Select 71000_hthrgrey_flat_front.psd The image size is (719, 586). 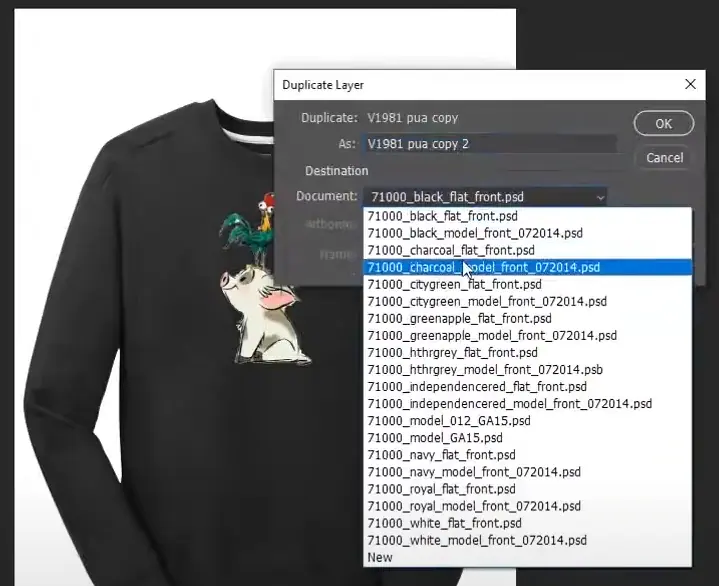[527, 353]
